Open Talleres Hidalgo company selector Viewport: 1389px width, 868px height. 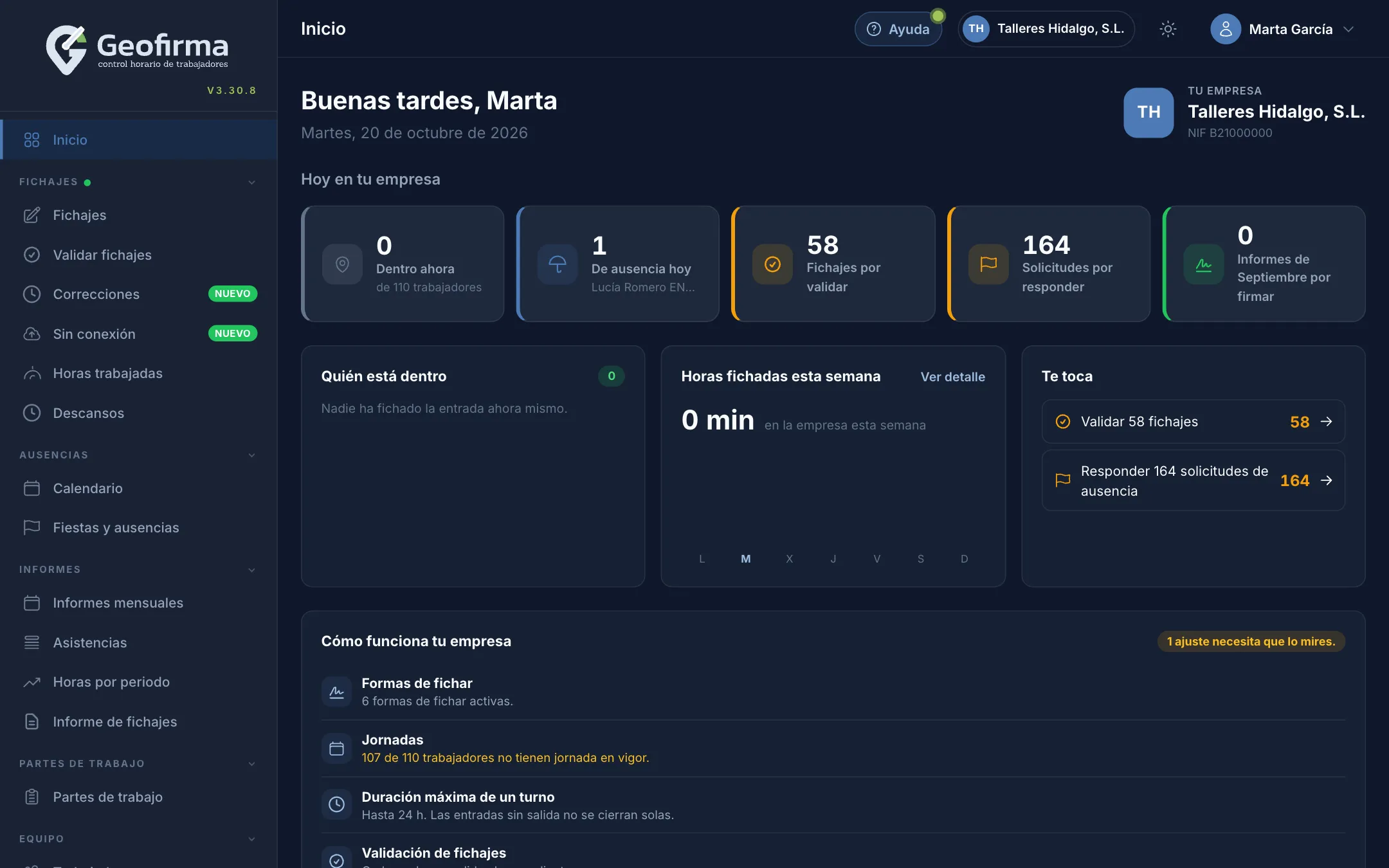coord(1046,29)
